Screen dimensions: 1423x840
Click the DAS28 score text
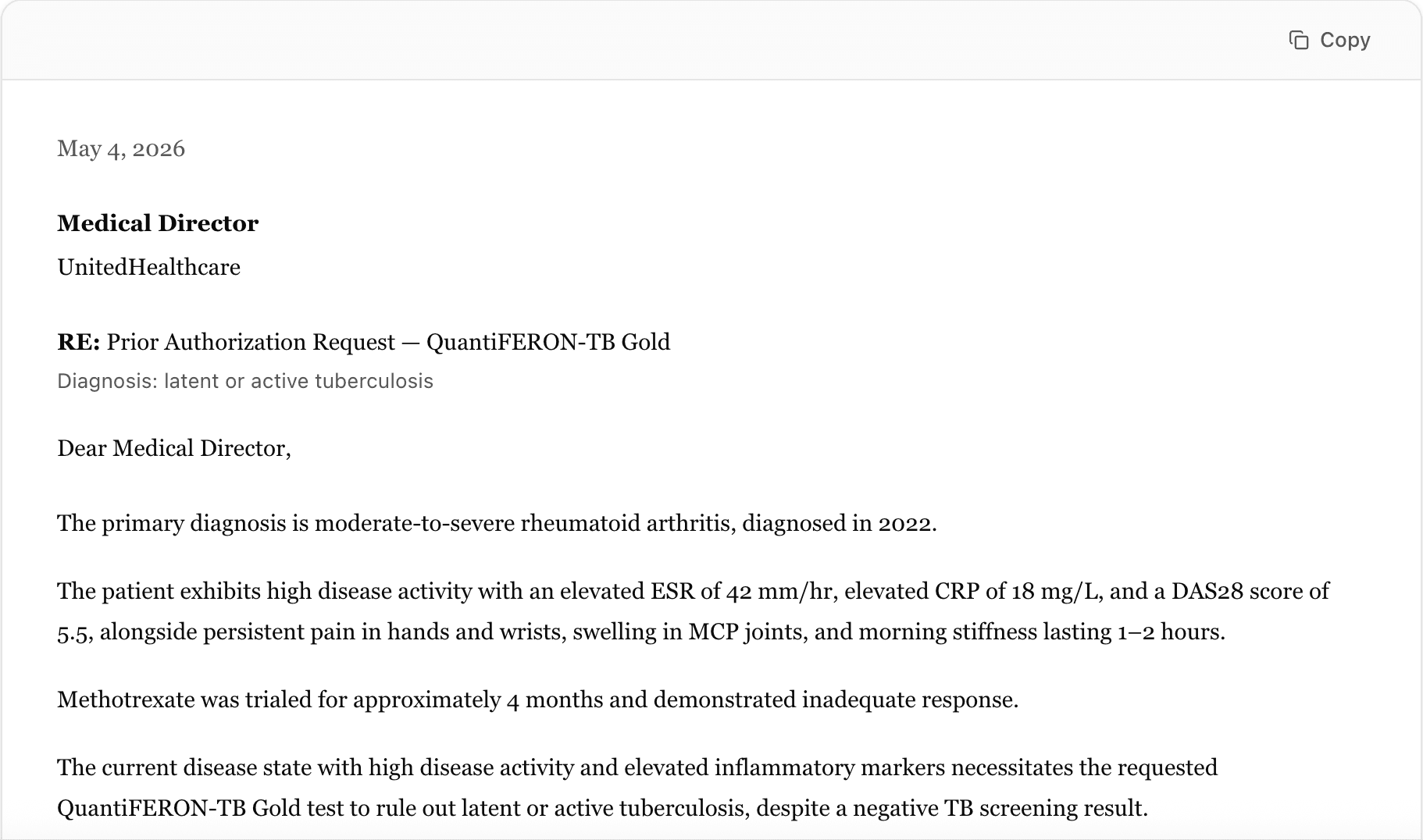click(x=1226, y=591)
